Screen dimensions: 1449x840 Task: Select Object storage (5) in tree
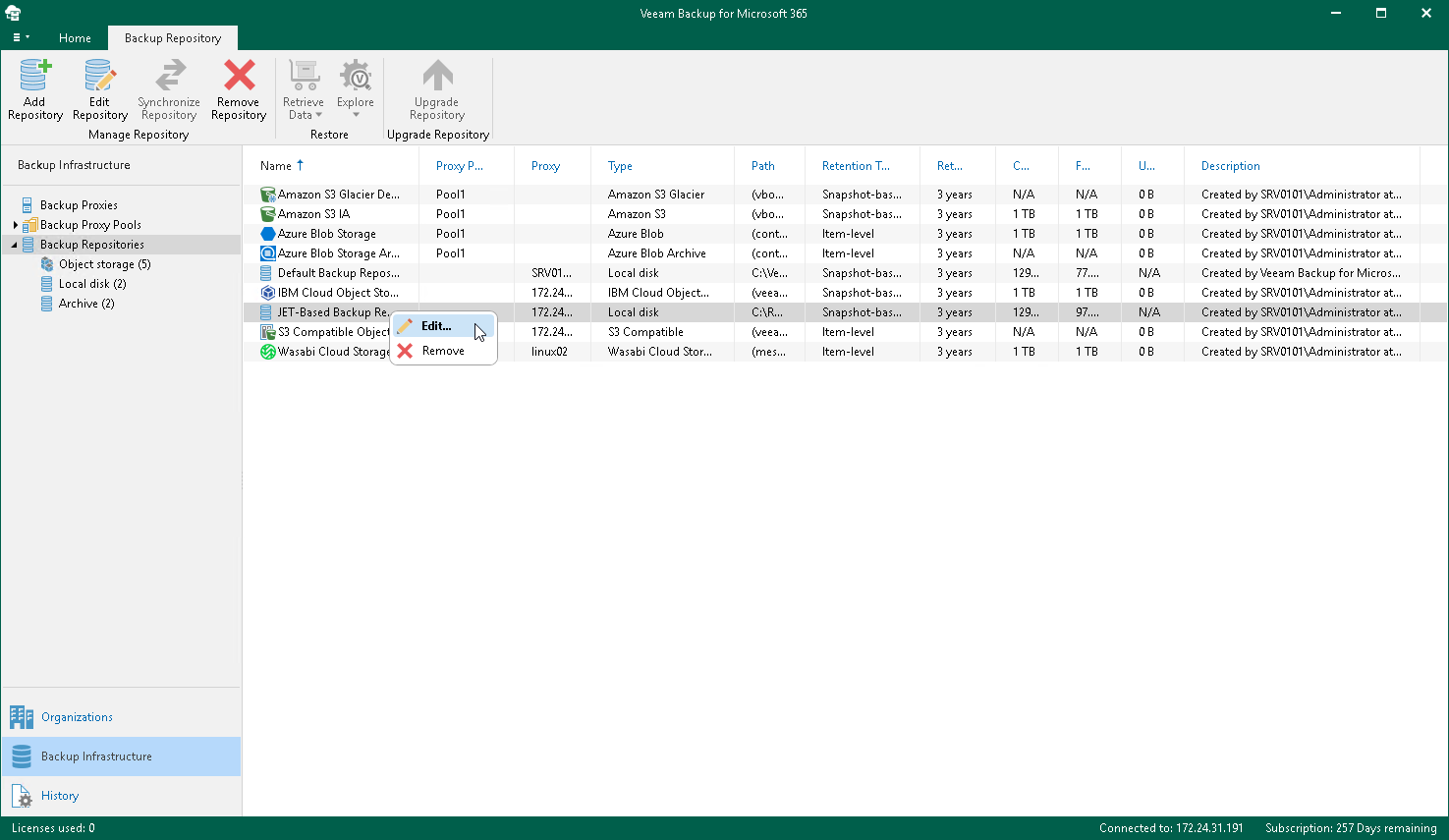click(x=105, y=264)
